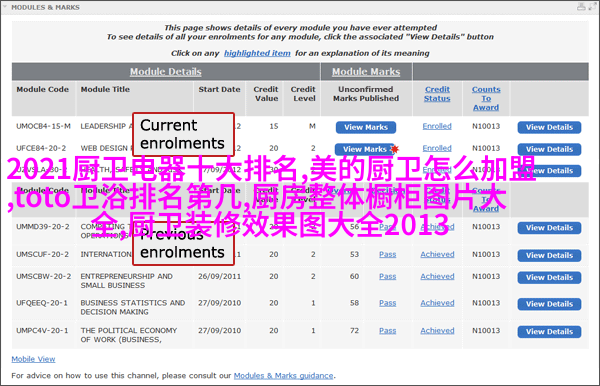
Task: Click mark 72 in UMPC4V-20-1 row
Action: (354, 331)
